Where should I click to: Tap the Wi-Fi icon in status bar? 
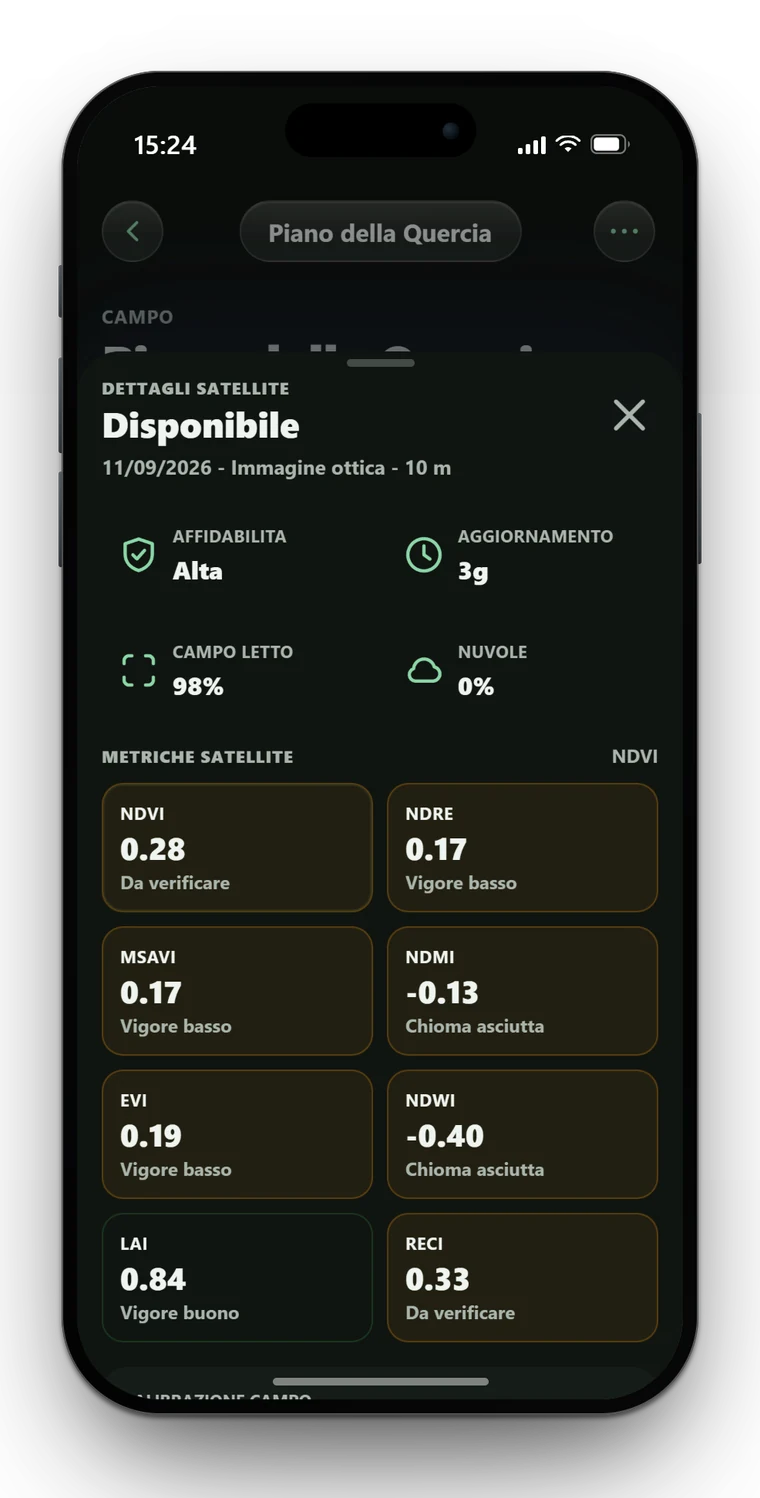(x=568, y=144)
